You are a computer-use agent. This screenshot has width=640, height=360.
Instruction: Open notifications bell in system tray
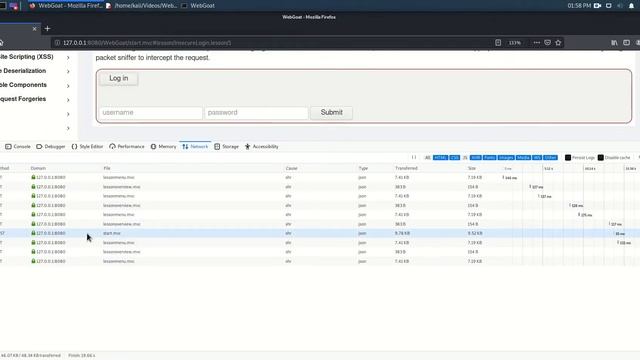click(x=631, y=6)
